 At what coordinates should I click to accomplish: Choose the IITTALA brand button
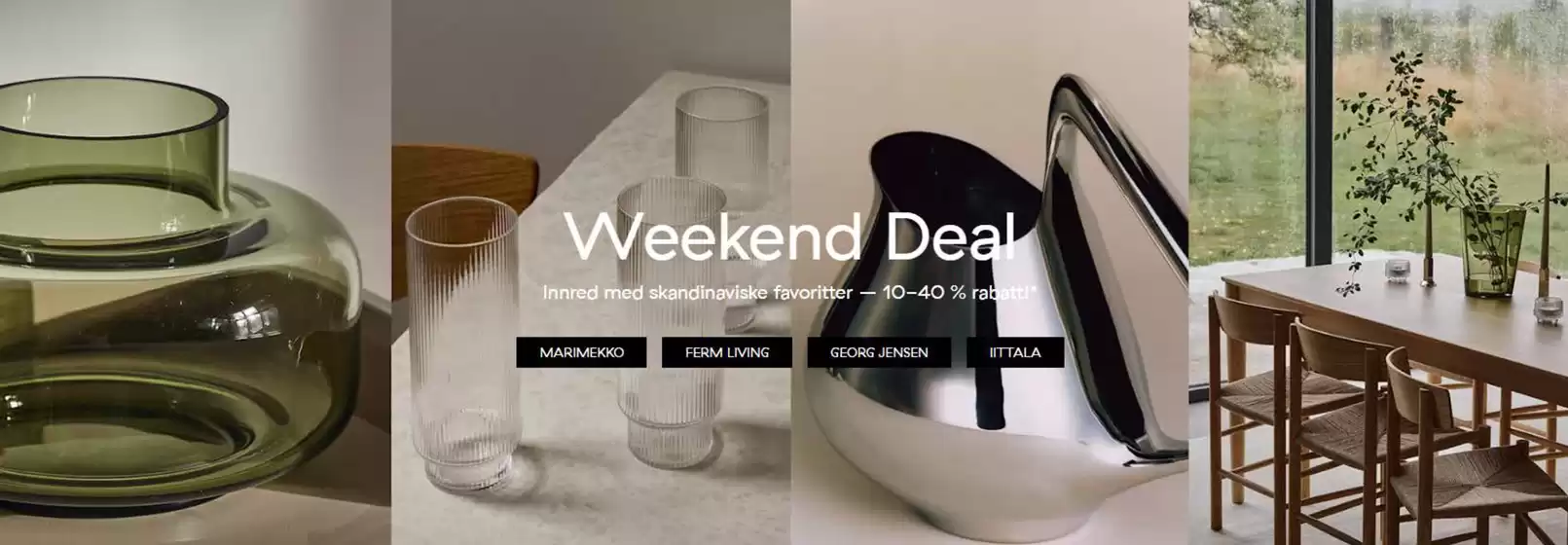(1015, 352)
